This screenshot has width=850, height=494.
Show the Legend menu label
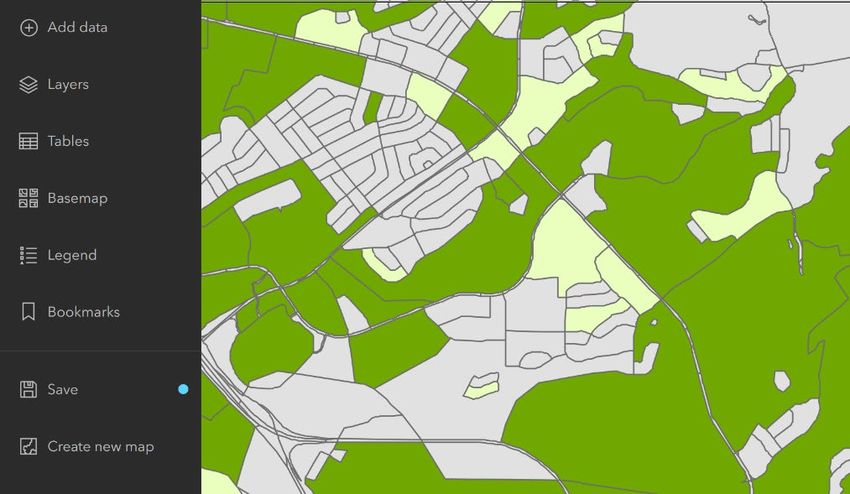72,255
